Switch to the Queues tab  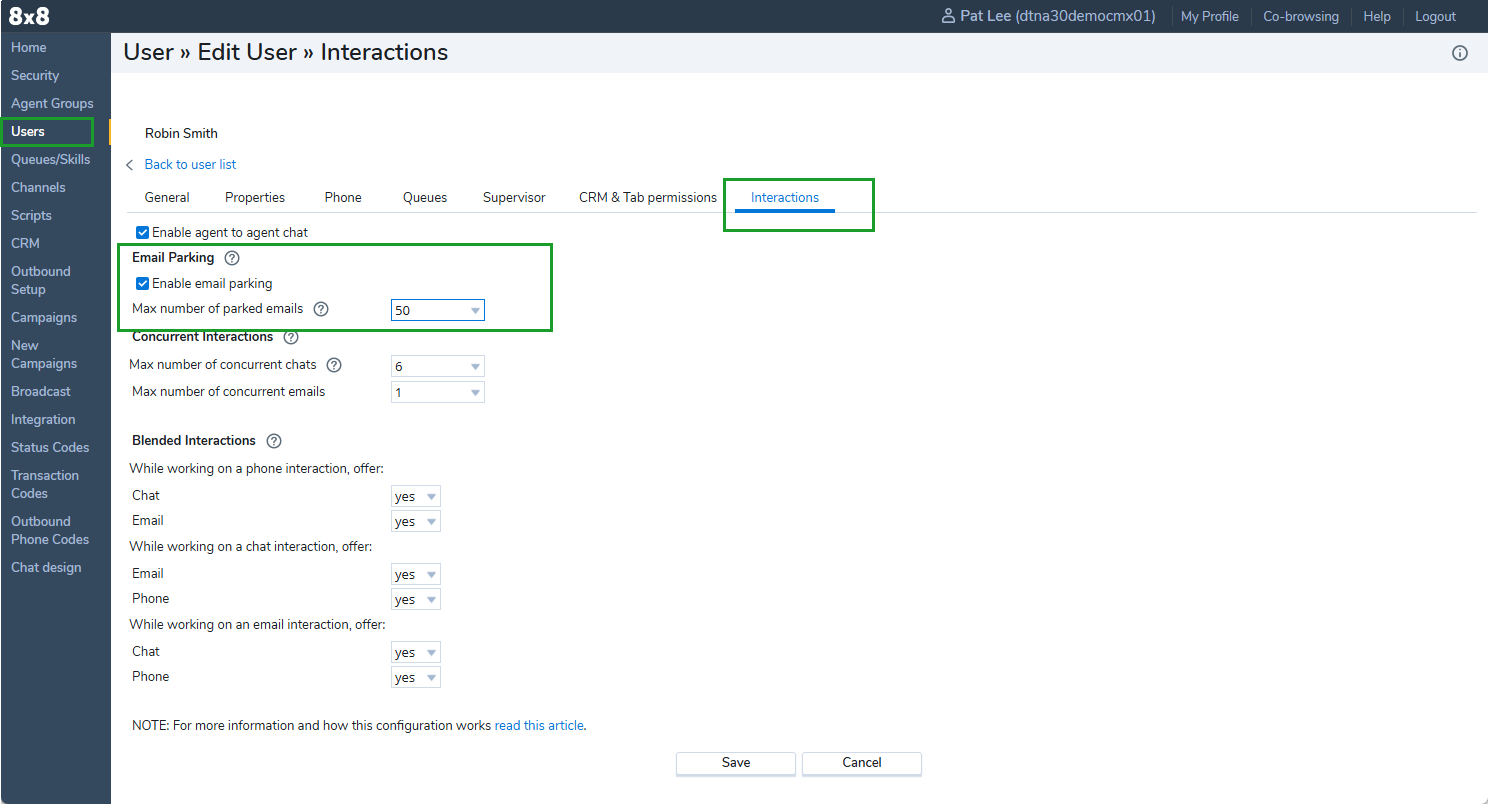coord(425,198)
